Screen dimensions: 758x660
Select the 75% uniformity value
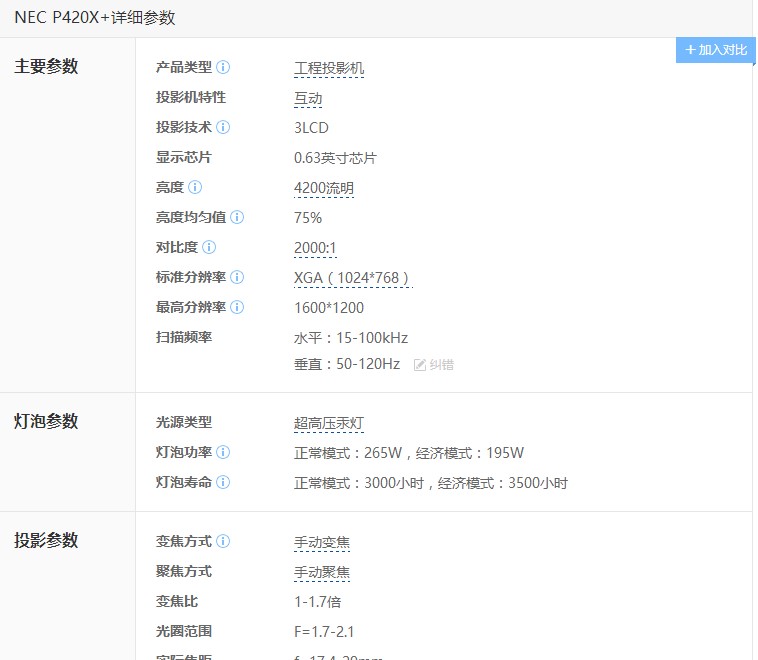point(308,218)
